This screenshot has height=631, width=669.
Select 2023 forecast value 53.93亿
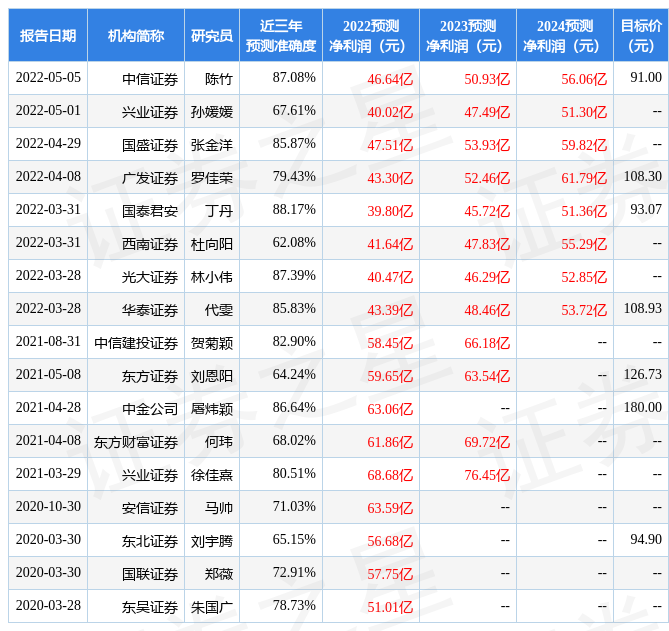(487, 145)
